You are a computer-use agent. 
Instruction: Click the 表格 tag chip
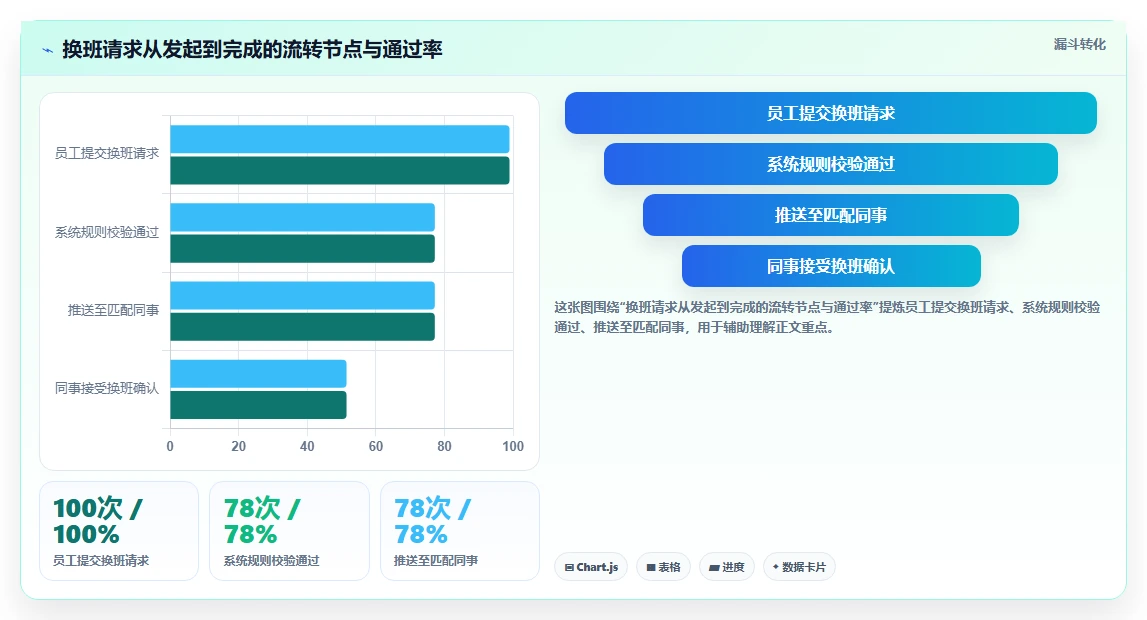pyautogui.click(x=663, y=567)
